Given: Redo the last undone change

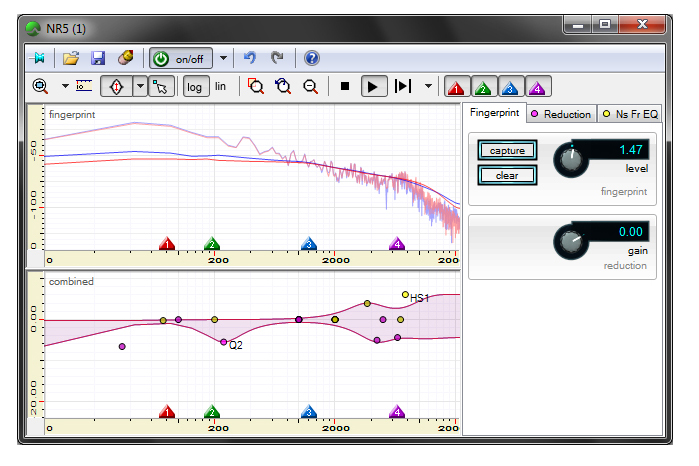Looking at the screenshot, I should (277, 58).
